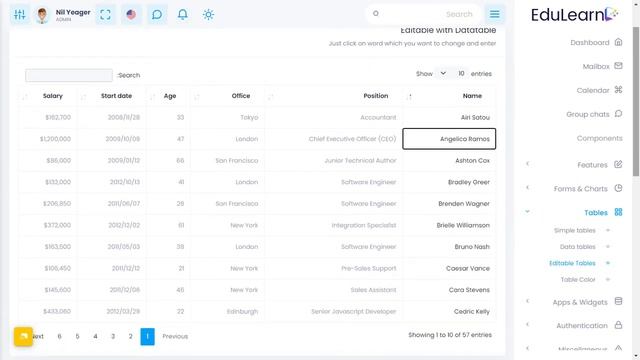
Task: Open Simple tables submenu item
Action: pyautogui.click(x=574, y=231)
